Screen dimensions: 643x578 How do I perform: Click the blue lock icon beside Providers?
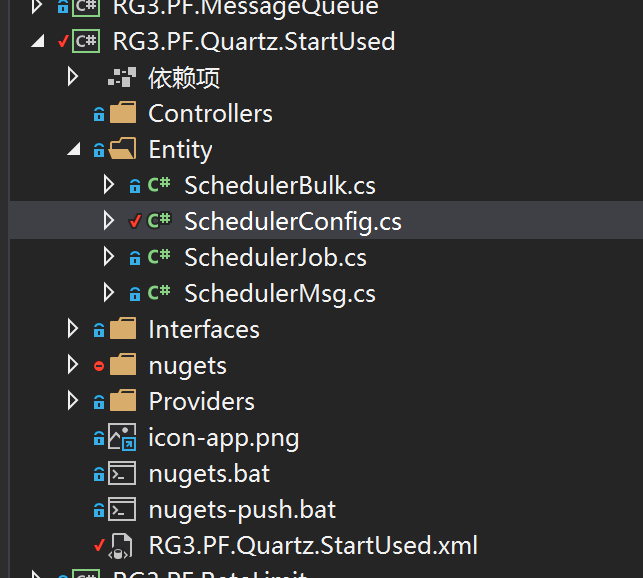[99, 402]
